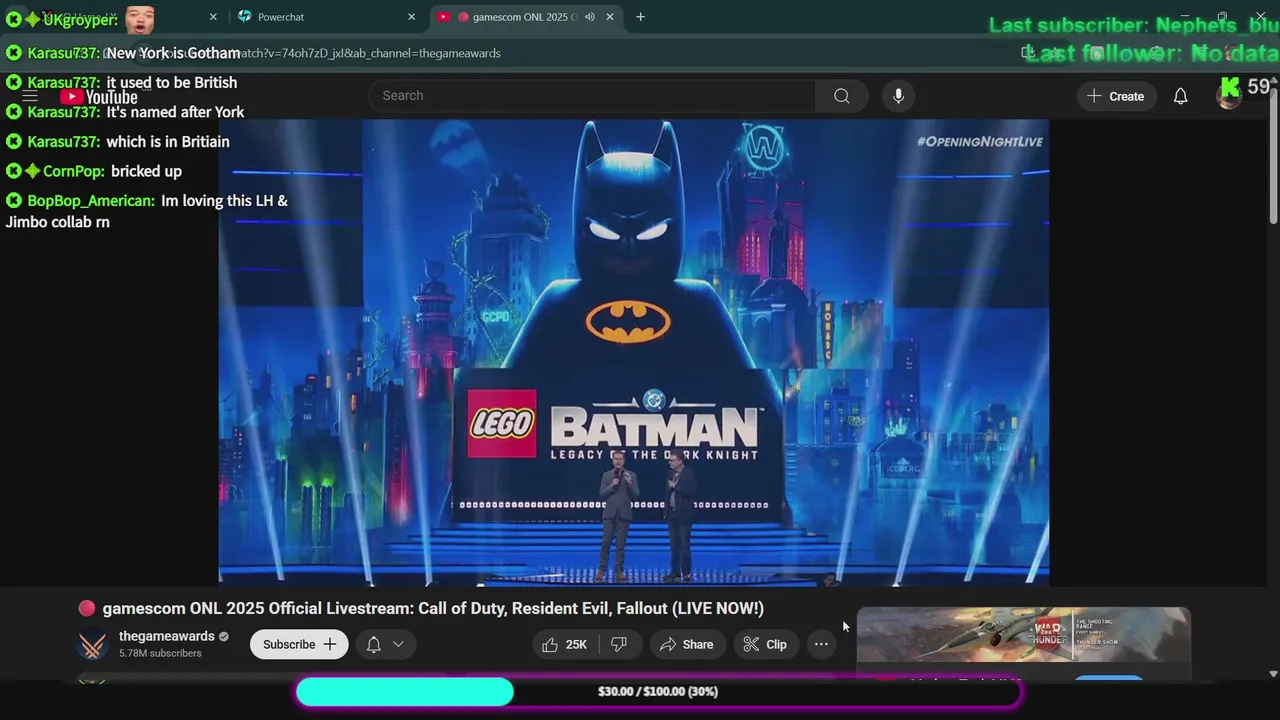Image resolution: width=1280 pixels, height=720 pixels.
Task: Click the 'Last subscriber' overlay text
Action: point(1134,25)
